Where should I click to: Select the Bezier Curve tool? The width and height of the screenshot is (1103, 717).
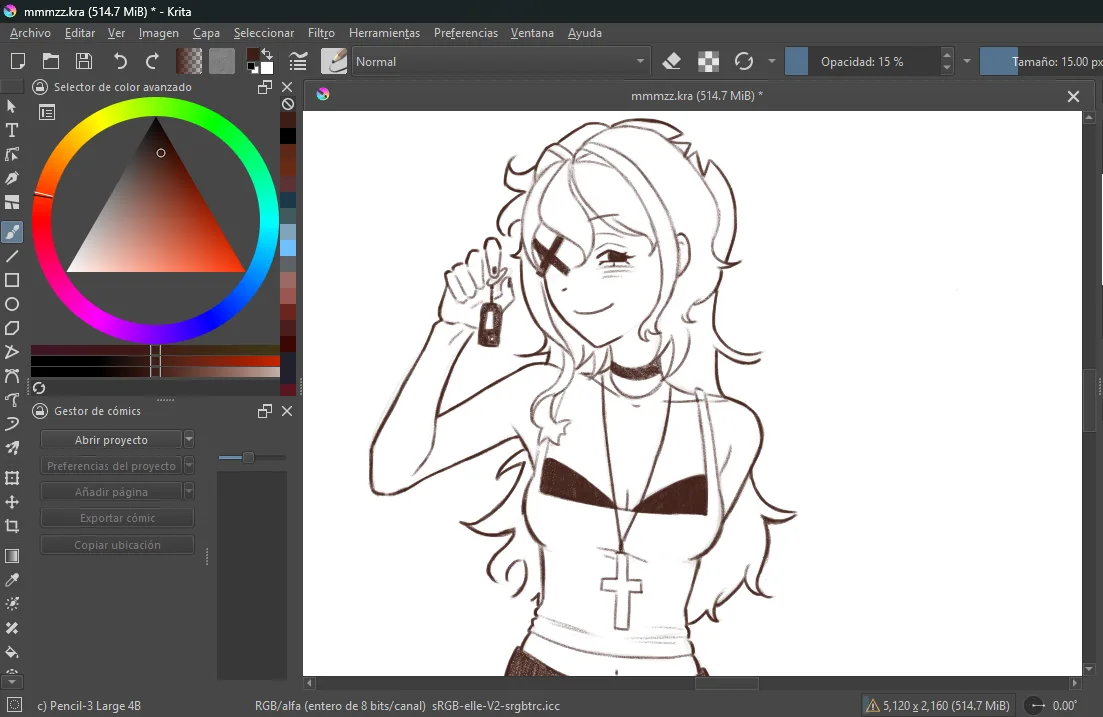pos(11,376)
